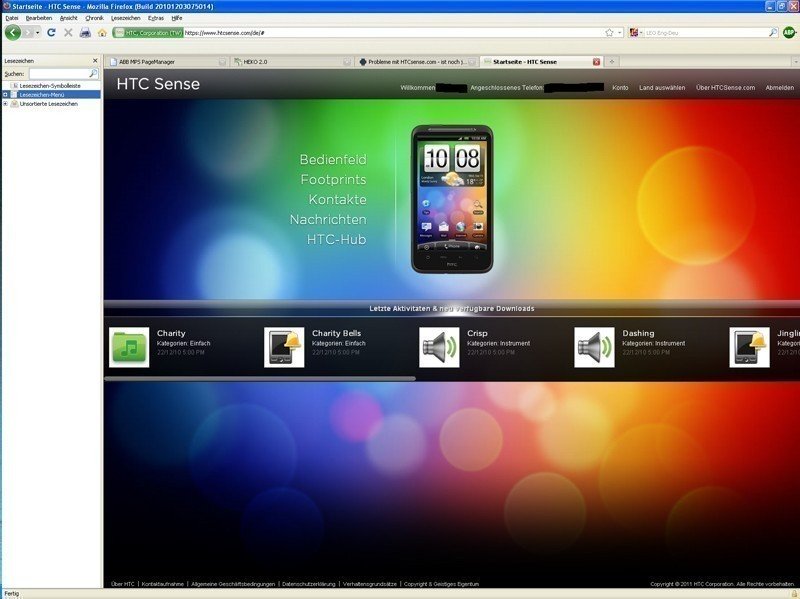Close the Startseite - HTC Sense tab

click(x=596, y=62)
